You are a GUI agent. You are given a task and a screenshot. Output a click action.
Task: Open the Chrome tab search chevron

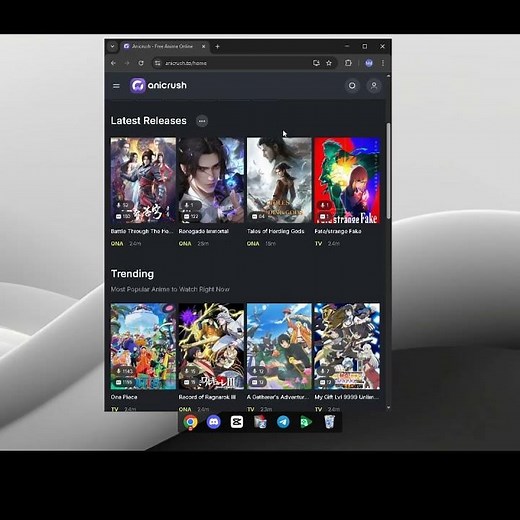click(x=112, y=46)
